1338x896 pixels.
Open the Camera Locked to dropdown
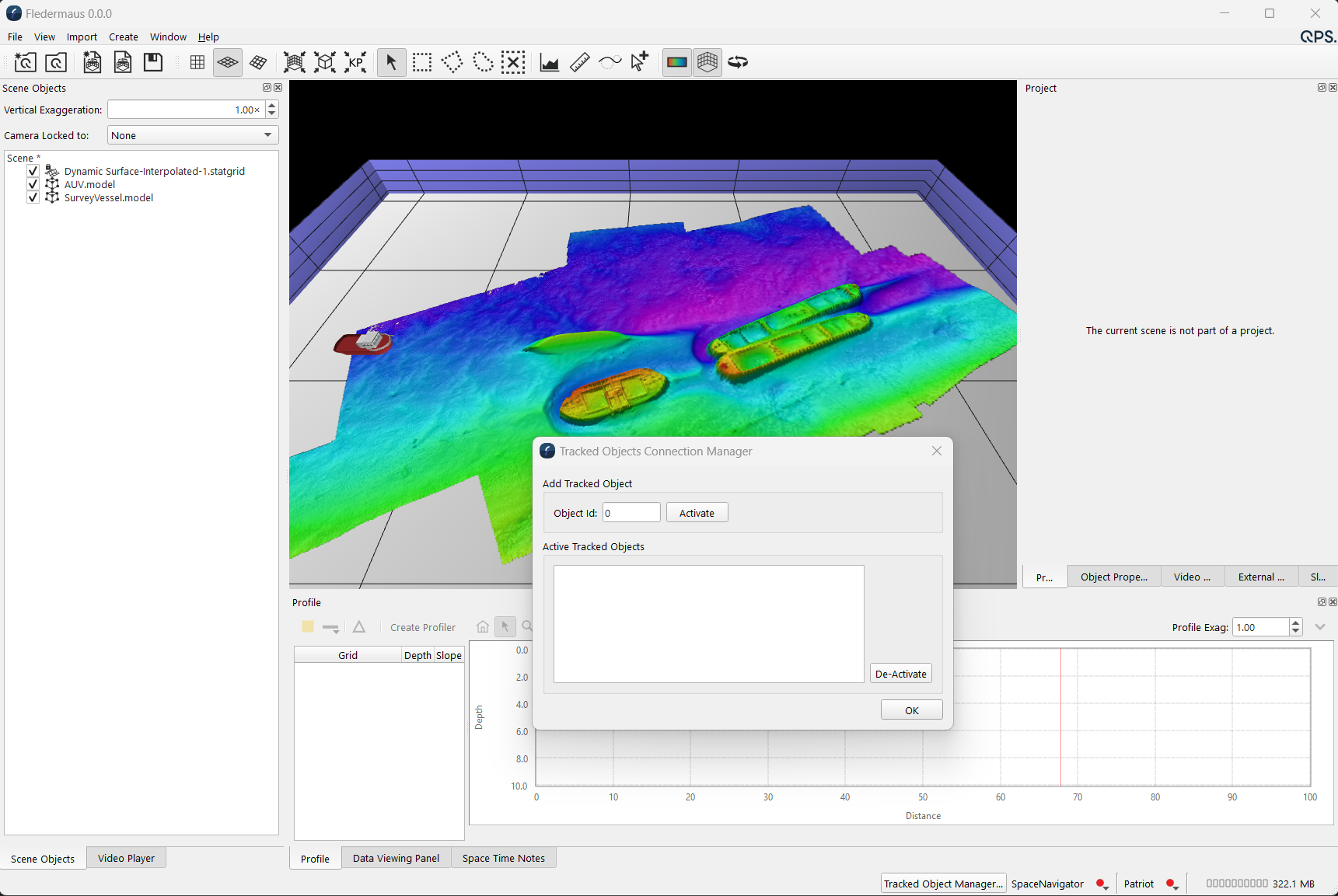193,135
